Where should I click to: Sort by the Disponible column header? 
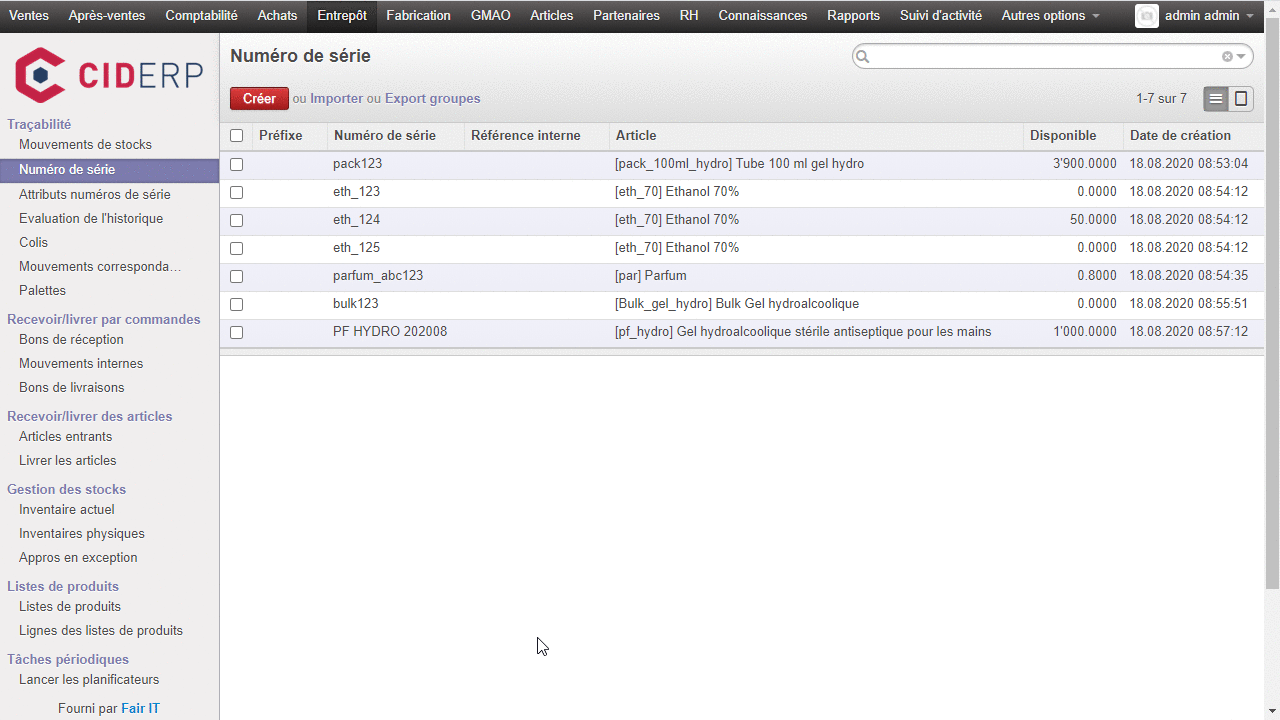click(x=1063, y=136)
